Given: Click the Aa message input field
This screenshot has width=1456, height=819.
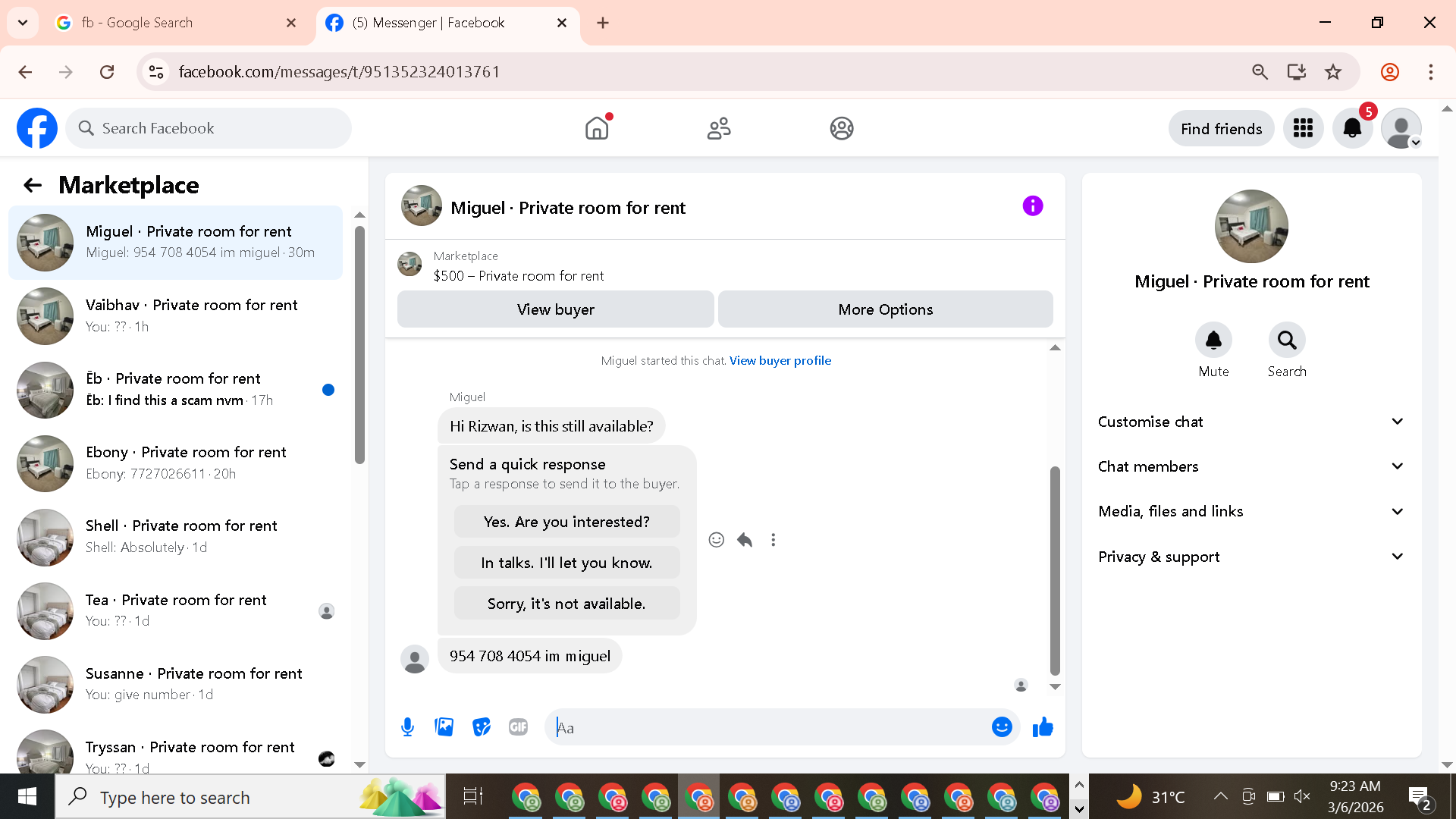Looking at the screenshot, I should (x=766, y=727).
